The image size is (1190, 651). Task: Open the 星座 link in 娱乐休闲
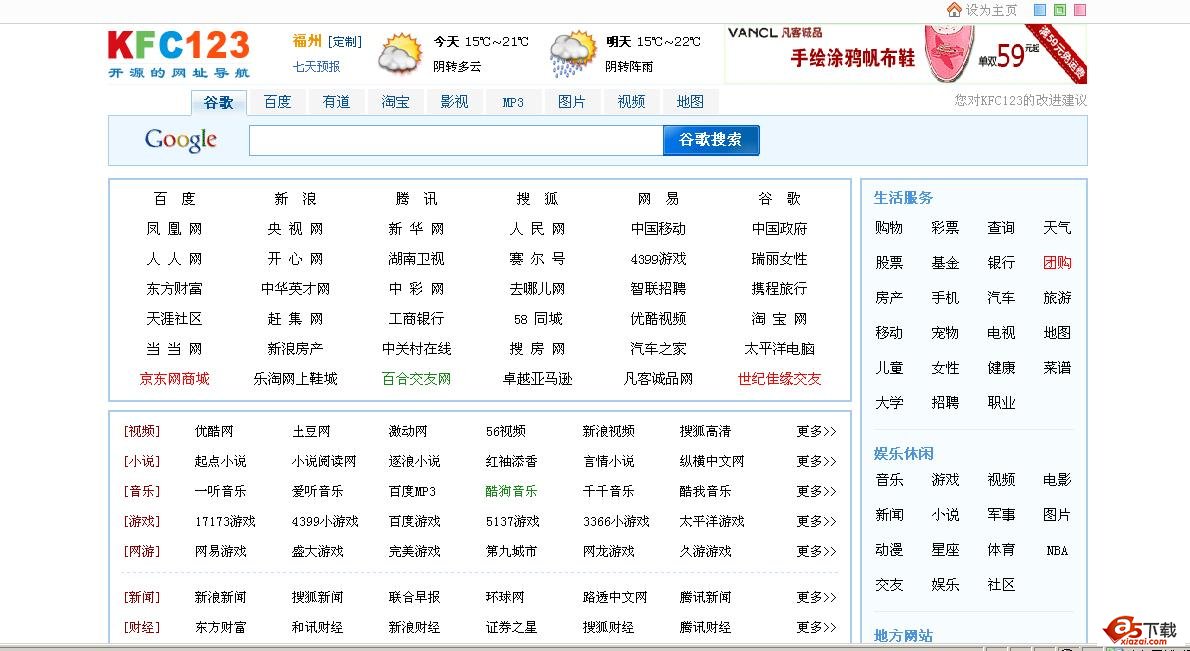point(945,549)
